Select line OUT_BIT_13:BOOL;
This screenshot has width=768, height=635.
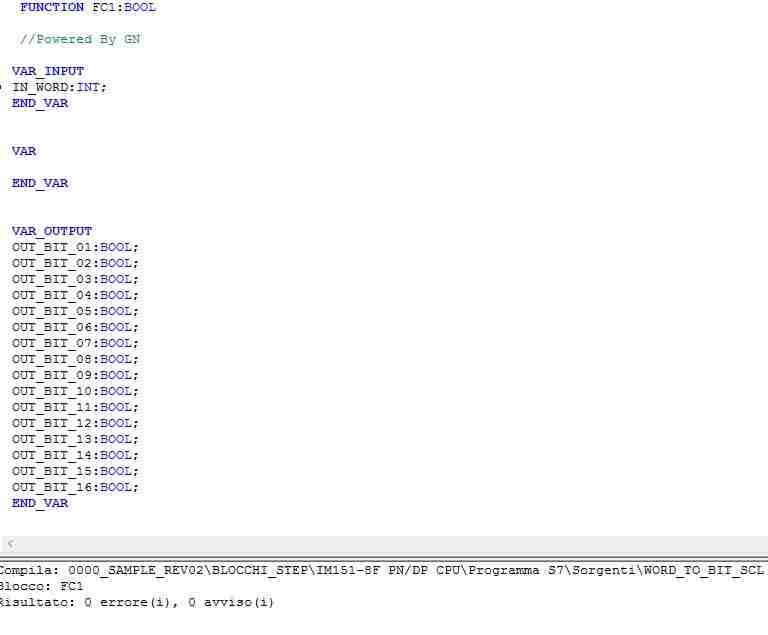(x=75, y=439)
